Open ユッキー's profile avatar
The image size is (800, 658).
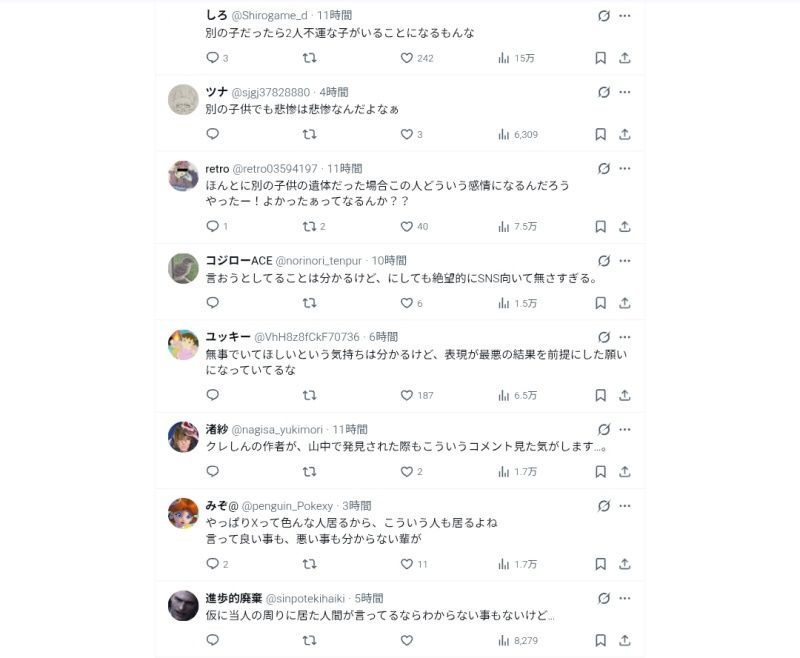click(x=182, y=344)
